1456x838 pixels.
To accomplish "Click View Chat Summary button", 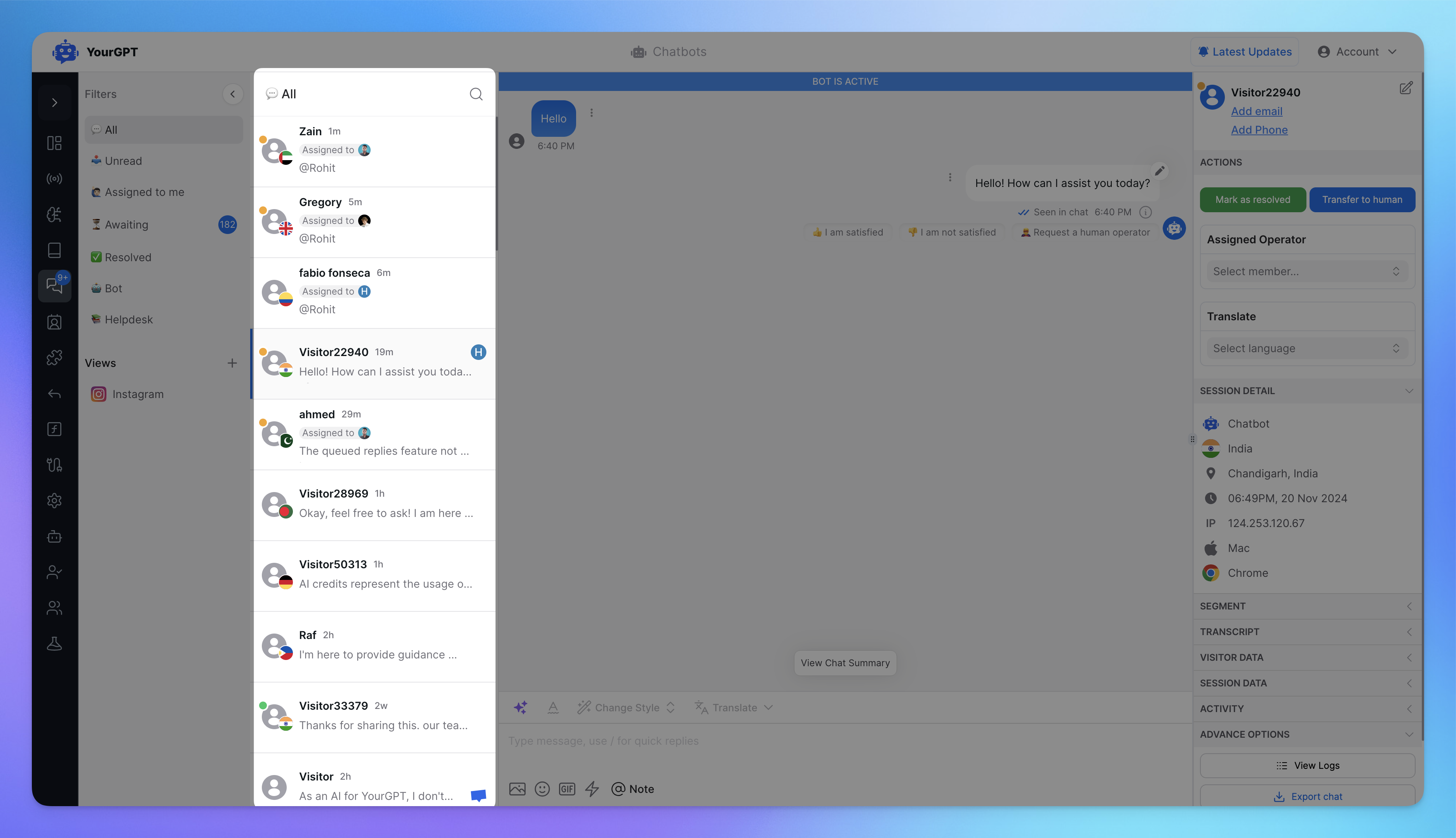I will [845, 663].
